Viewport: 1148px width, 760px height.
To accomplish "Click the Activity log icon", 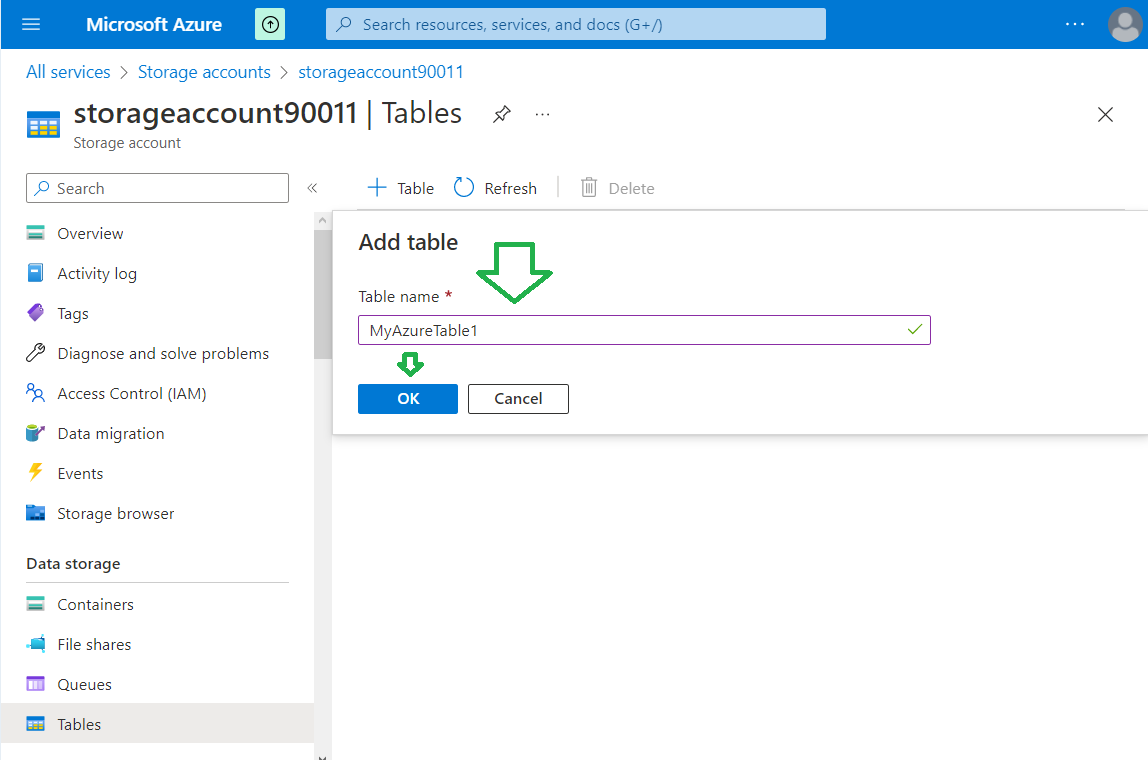I will 35,273.
